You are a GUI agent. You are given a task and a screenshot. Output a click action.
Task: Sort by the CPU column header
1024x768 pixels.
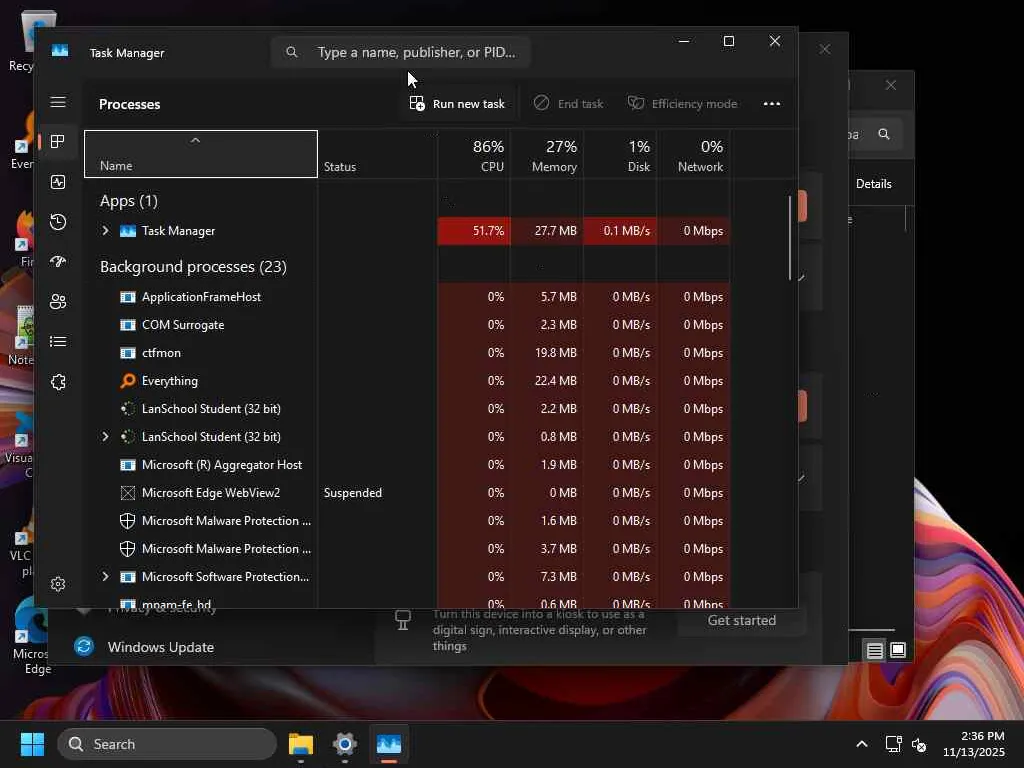coord(474,155)
